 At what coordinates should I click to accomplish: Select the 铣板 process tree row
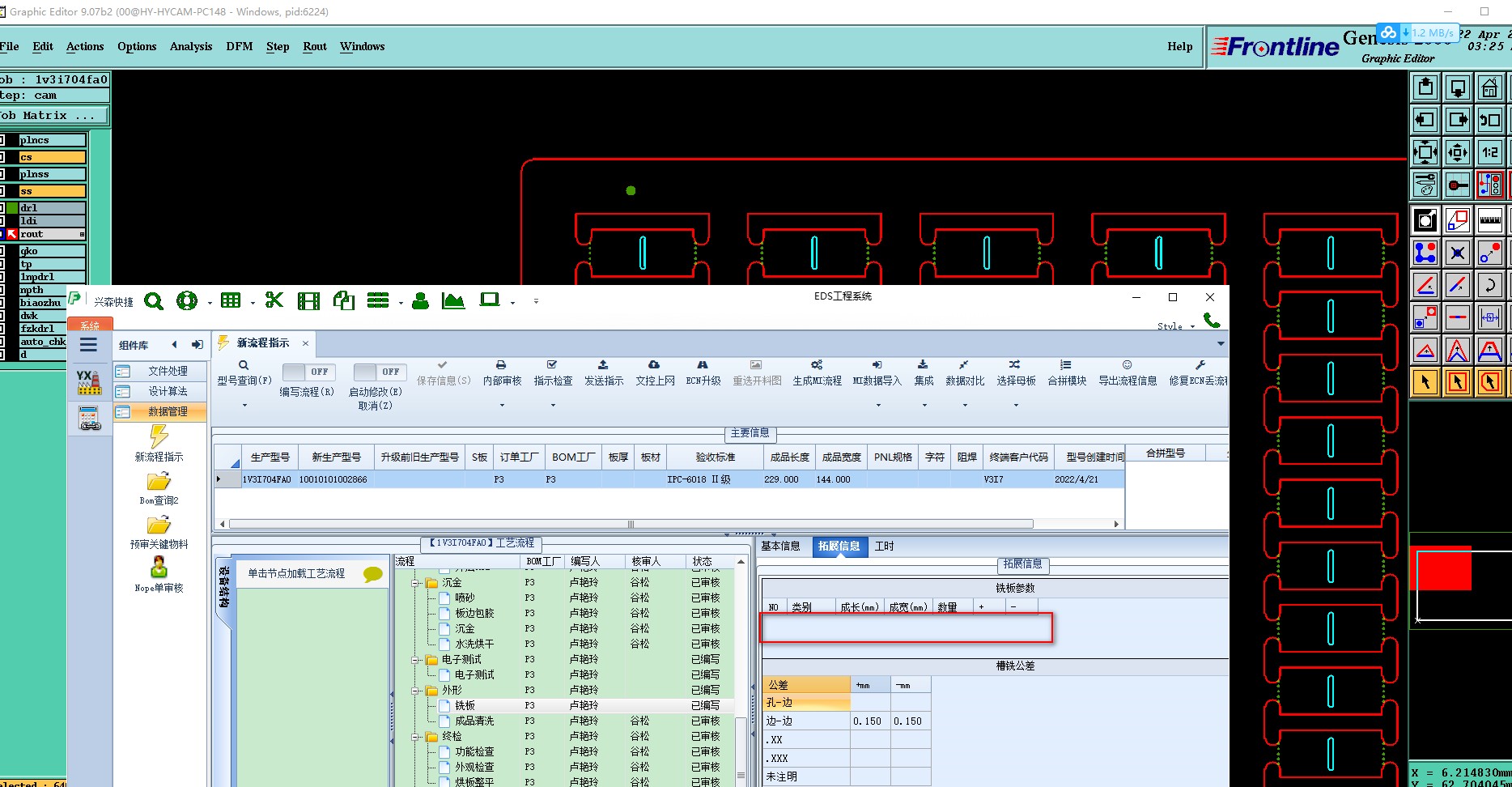(x=566, y=706)
